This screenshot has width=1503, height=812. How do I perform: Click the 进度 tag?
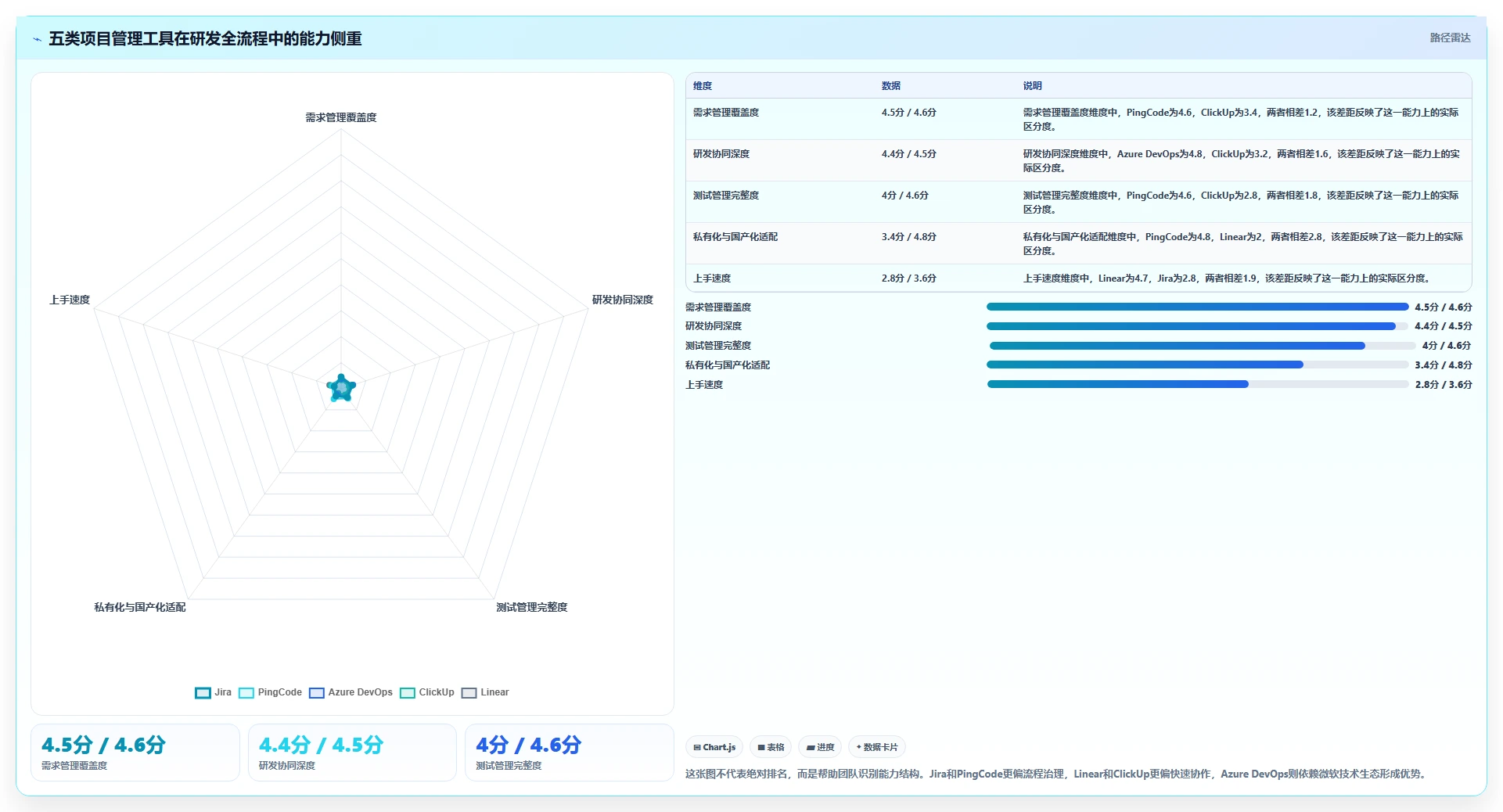tap(820, 747)
